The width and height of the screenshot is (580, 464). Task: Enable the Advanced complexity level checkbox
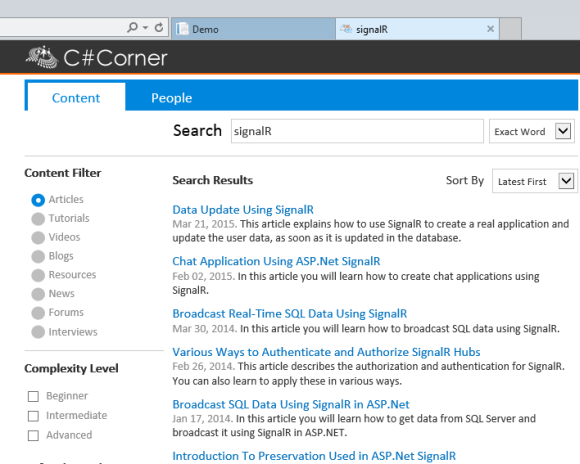pyautogui.click(x=33, y=436)
